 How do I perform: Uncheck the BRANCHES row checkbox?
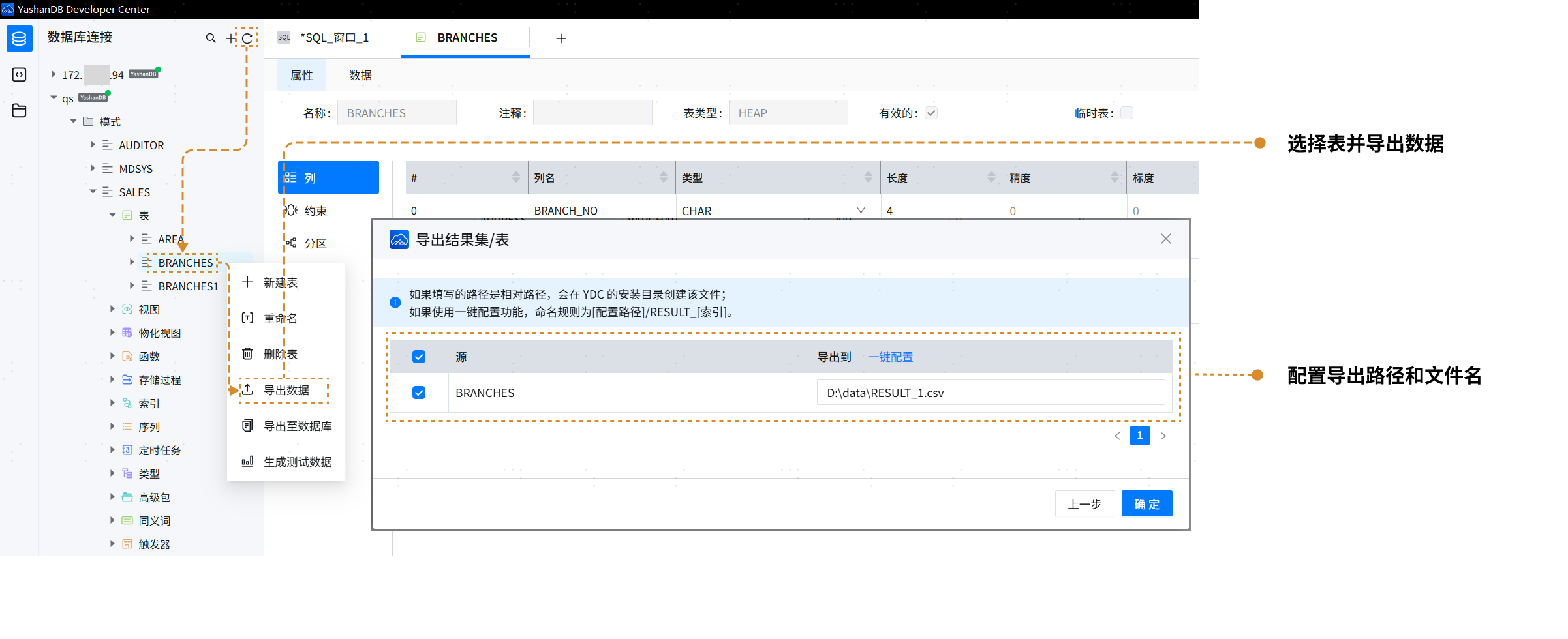tap(419, 393)
